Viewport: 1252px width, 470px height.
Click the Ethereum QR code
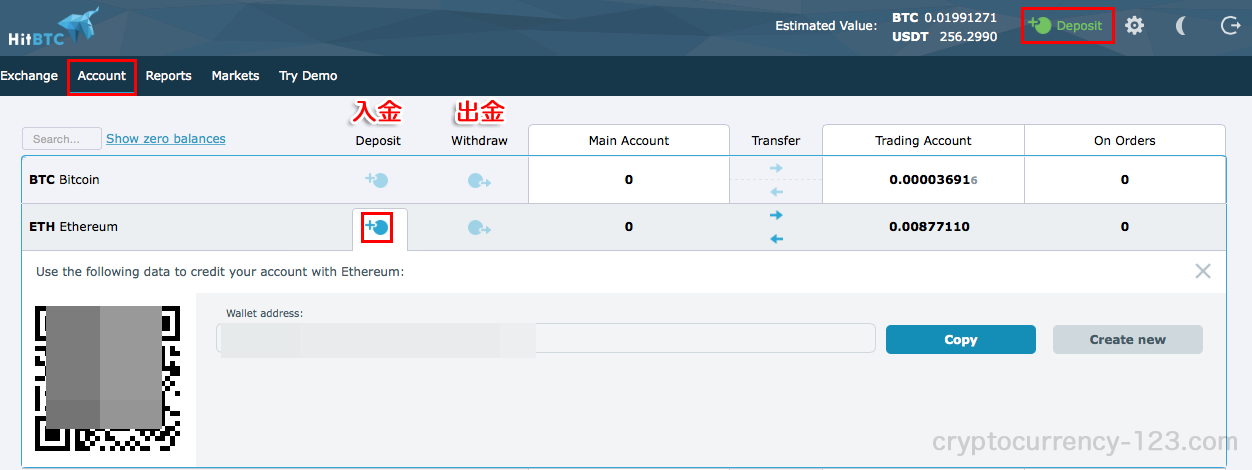pyautogui.click(x=108, y=379)
